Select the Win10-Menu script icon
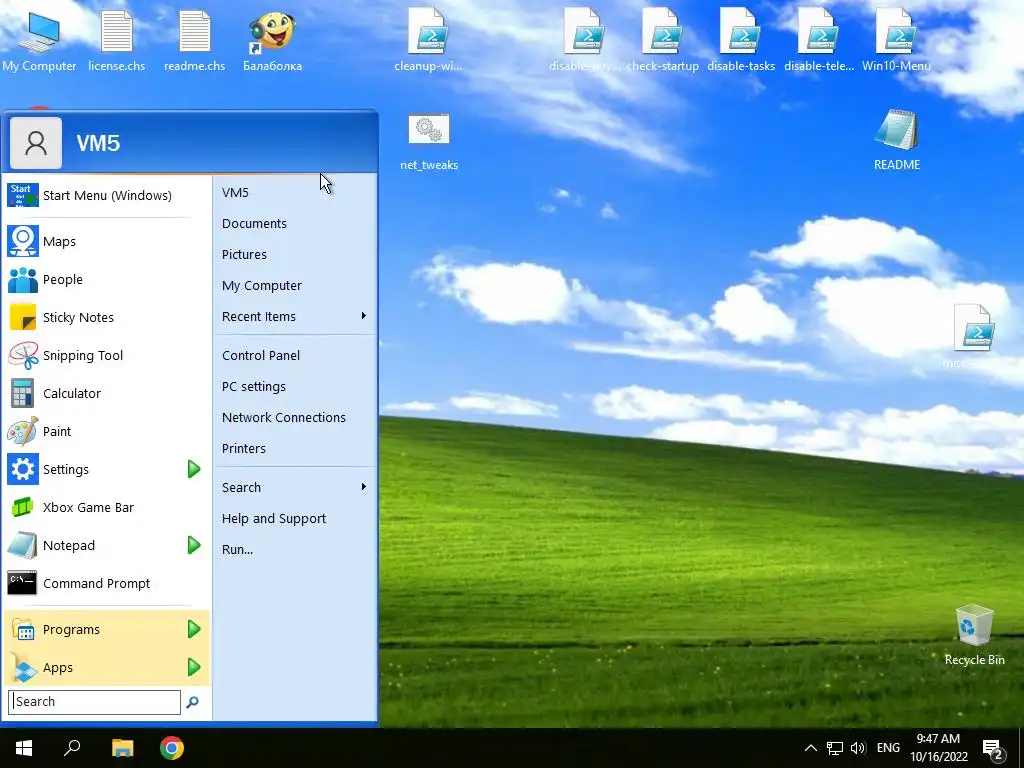The width and height of the screenshot is (1024, 768). [896, 40]
